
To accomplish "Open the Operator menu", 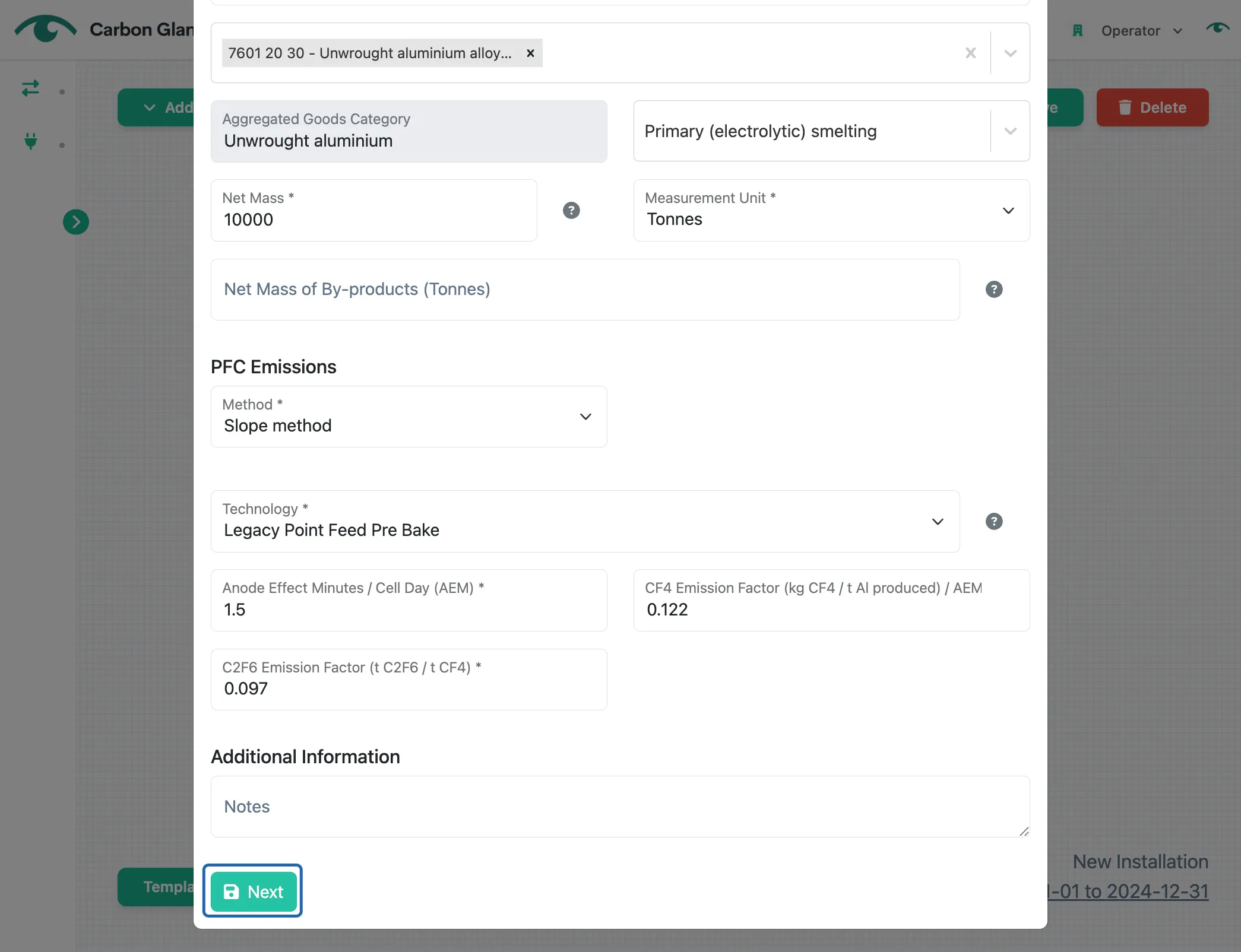I will [x=1141, y=31].
